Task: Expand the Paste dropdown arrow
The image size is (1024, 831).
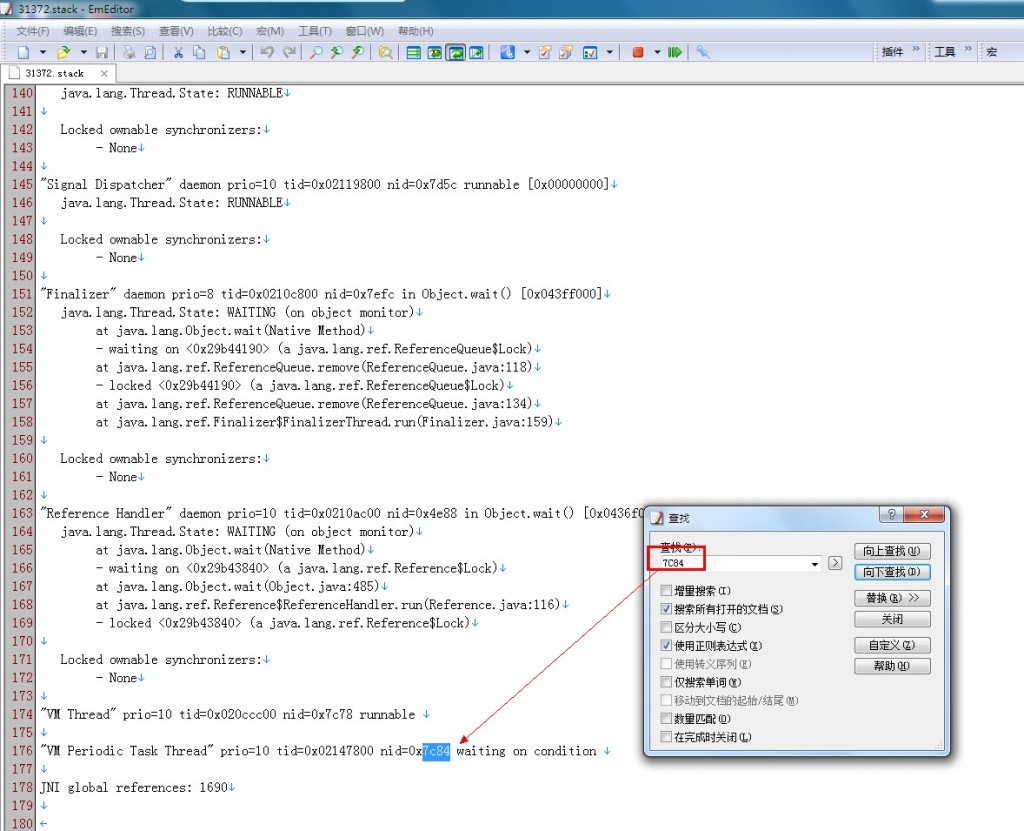Action: [x=242, y=52]
